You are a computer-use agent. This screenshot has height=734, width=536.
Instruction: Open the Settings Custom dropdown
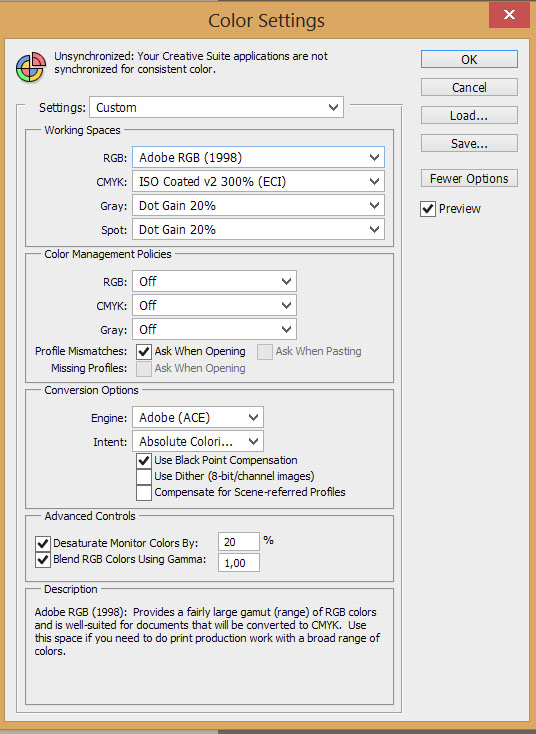pyautogui.click(x=216, y=107)
